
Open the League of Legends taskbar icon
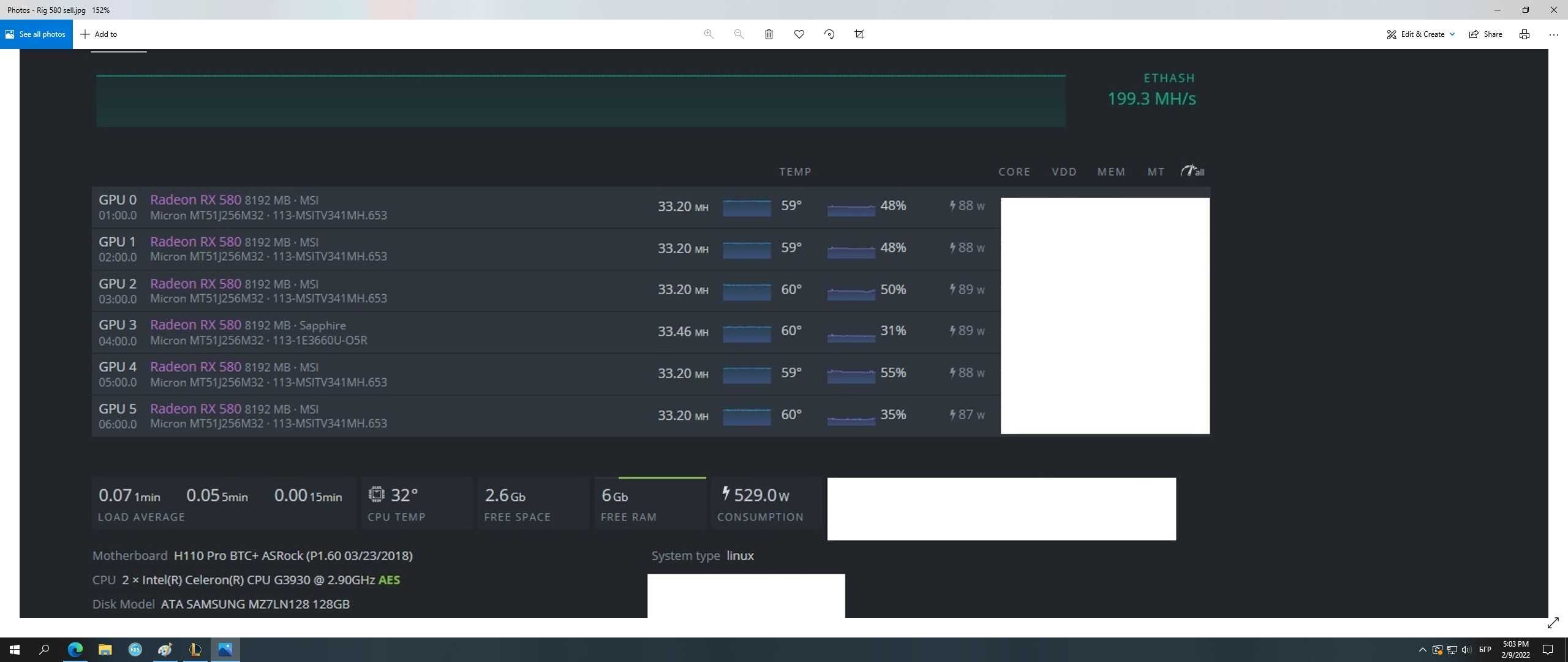coord(195,650)
